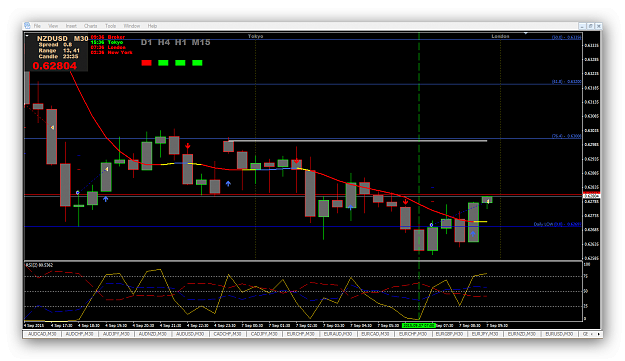This screenshot has height=361, width=625.
Task: Open the File menu
Action: click(x=37, y=26)
